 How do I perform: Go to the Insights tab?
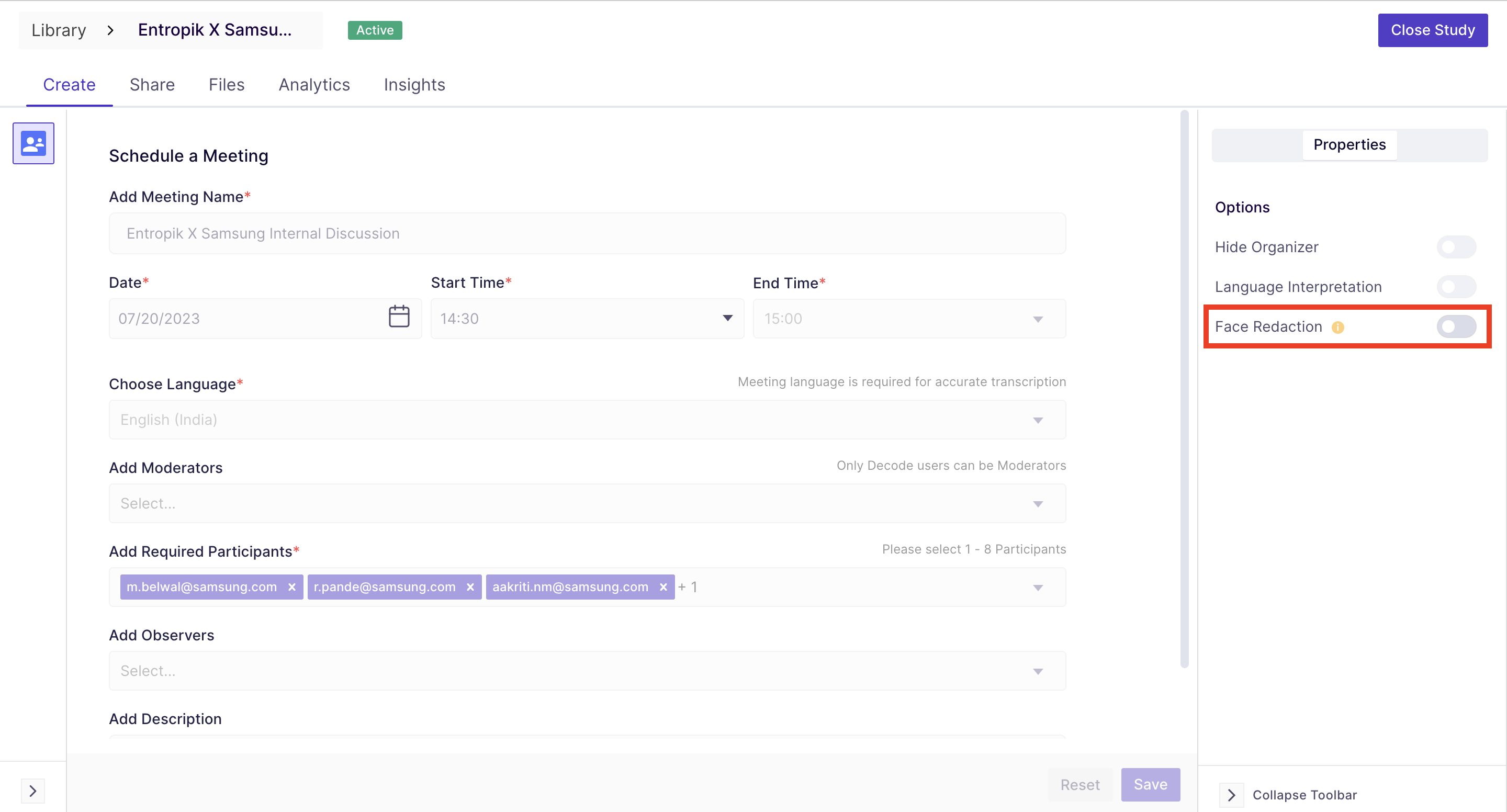414,85
